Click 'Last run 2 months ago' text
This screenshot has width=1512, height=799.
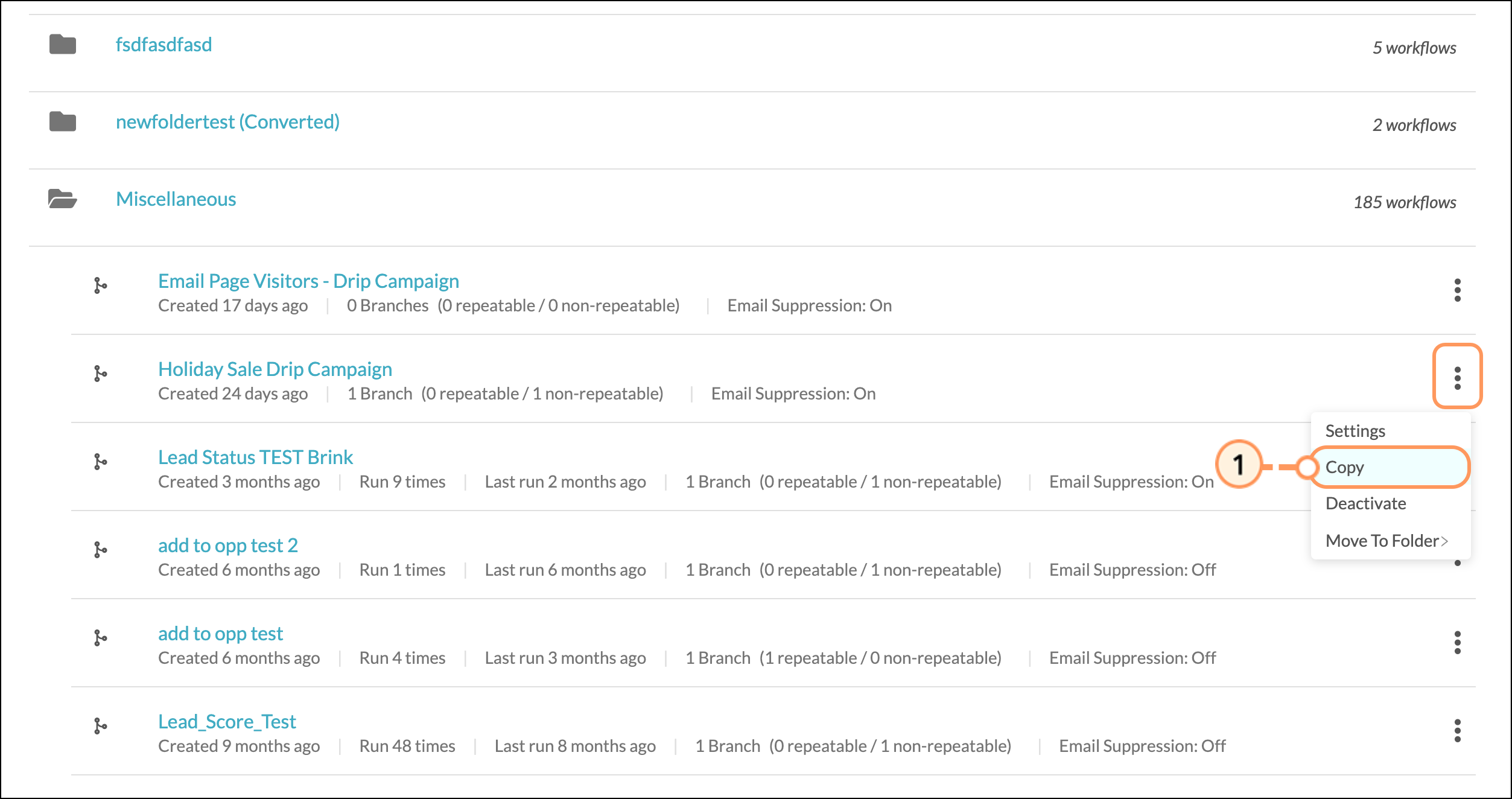coord(565,482)
